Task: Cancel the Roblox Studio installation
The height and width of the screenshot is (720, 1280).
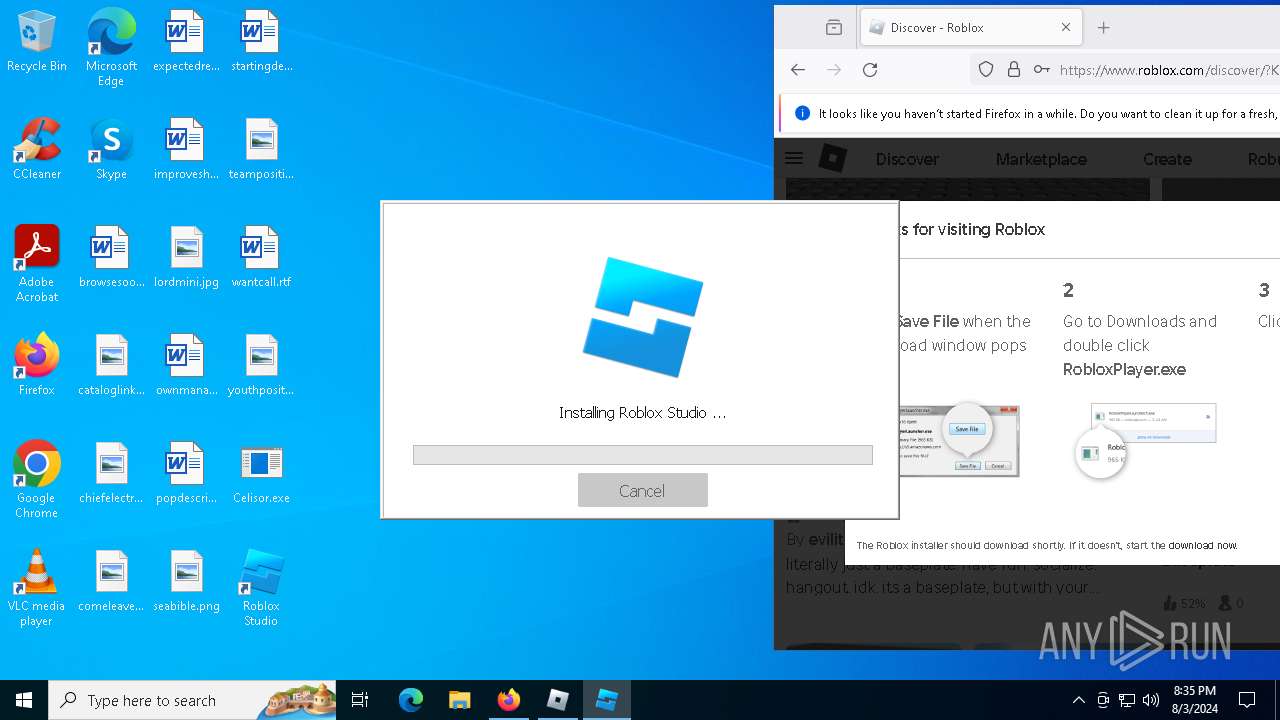Action: (x=642, y=490)
